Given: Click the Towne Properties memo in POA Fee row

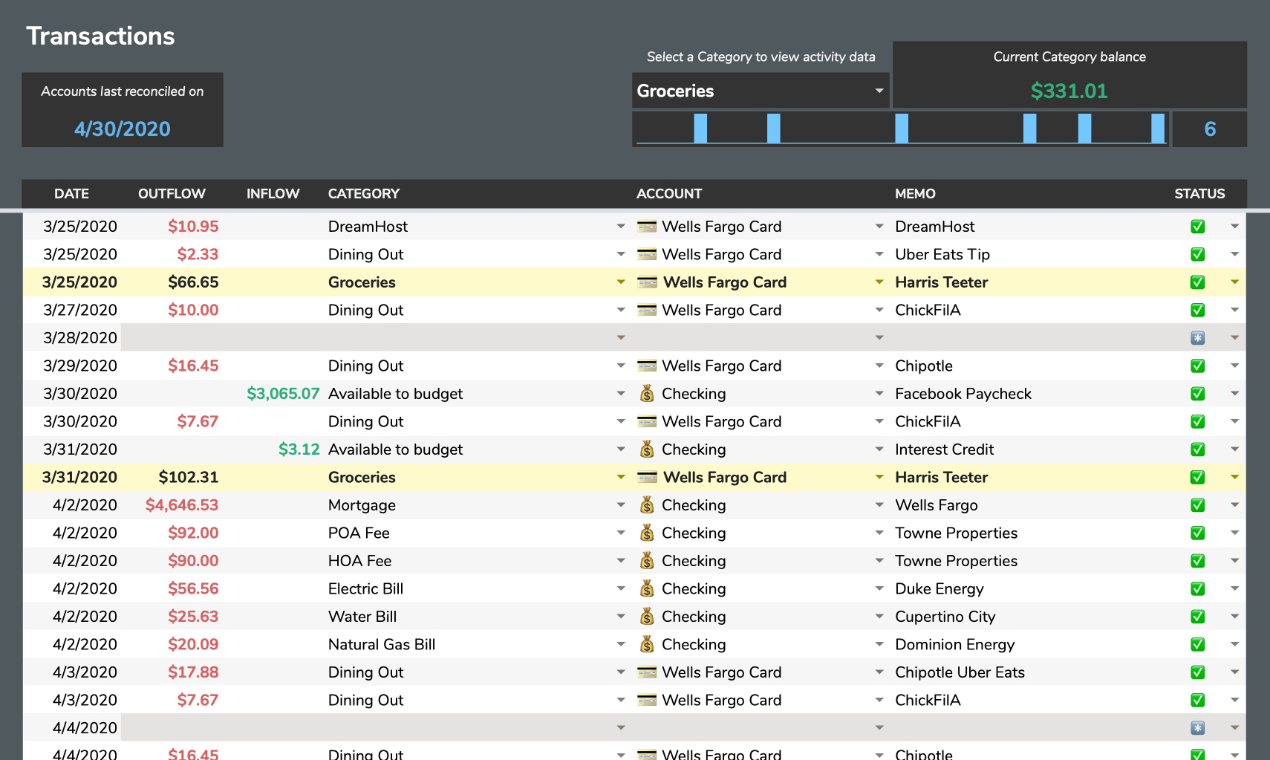Looking at the screenshot, I should coord(956,533).
